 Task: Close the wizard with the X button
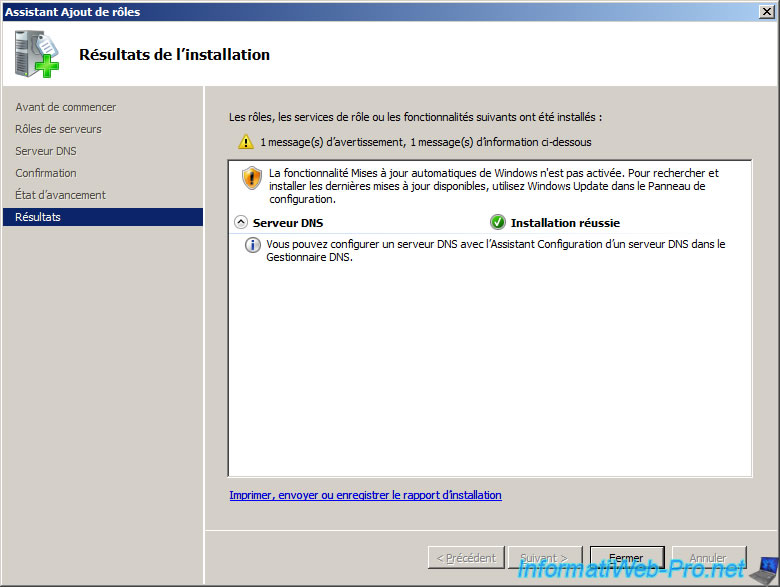767,12
